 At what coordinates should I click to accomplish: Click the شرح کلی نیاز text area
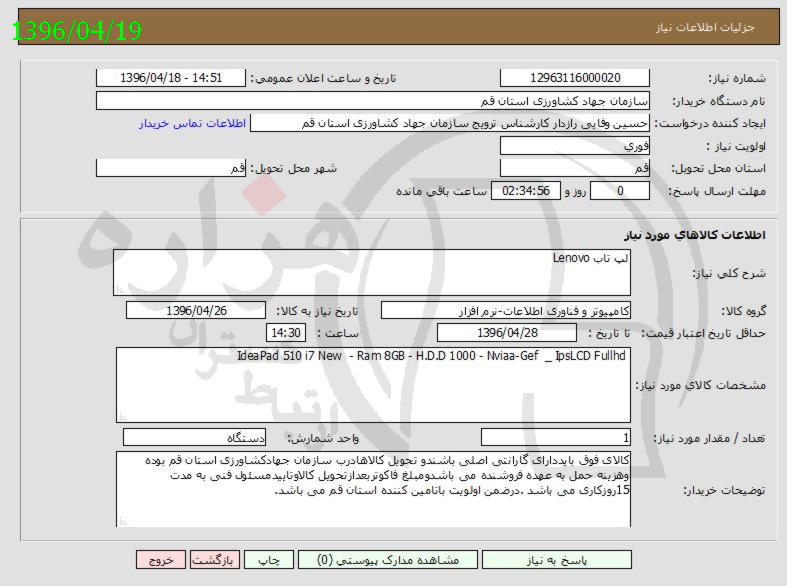[x=373, y=273]
